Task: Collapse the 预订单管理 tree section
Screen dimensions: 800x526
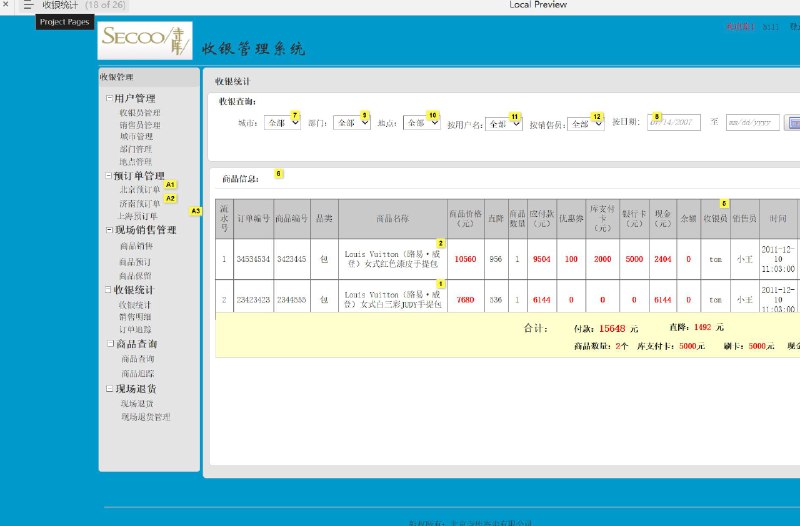Action: pyautogui.click(x=109, y=176)
